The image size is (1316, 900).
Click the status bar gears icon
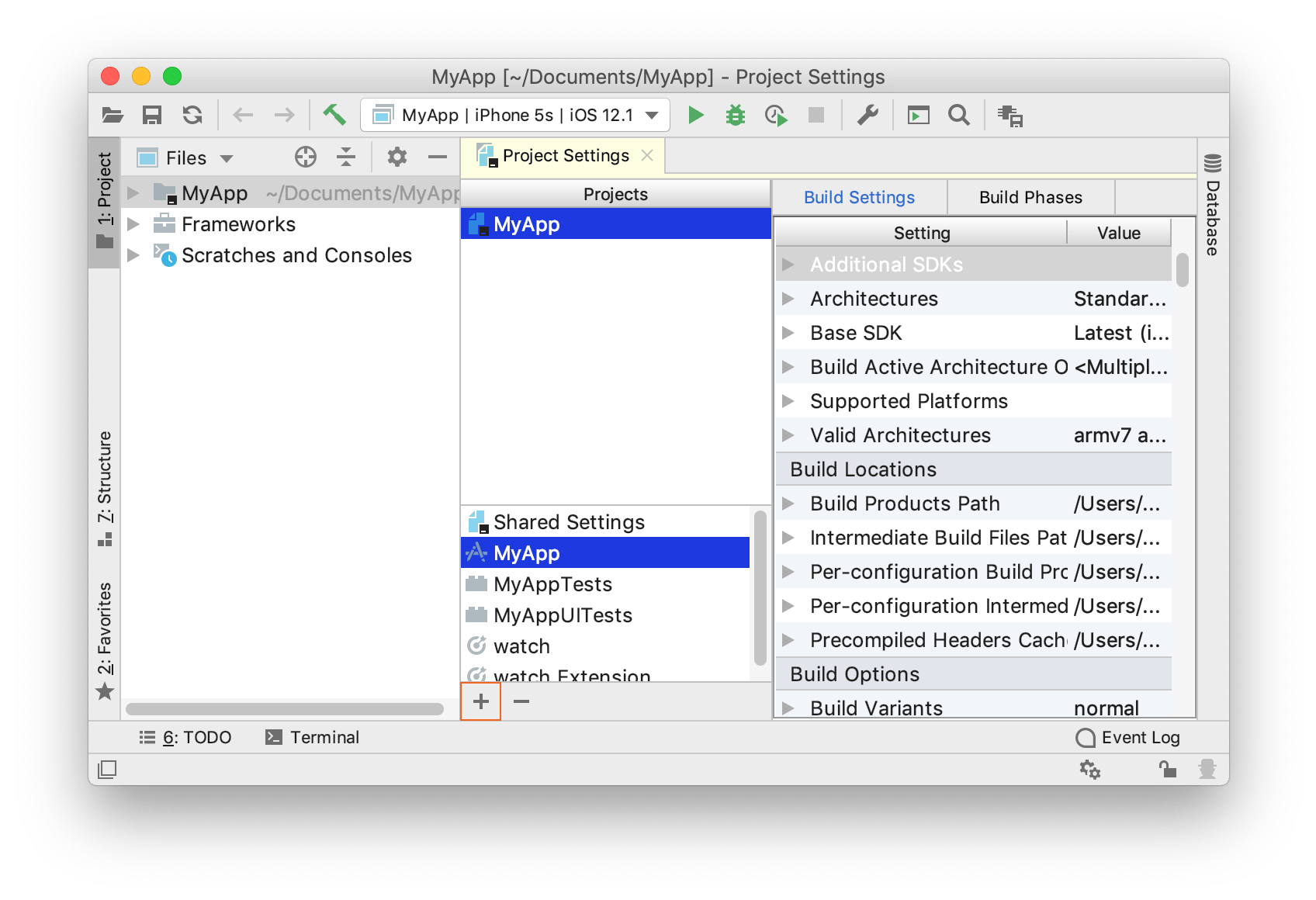click(1090, 769)
